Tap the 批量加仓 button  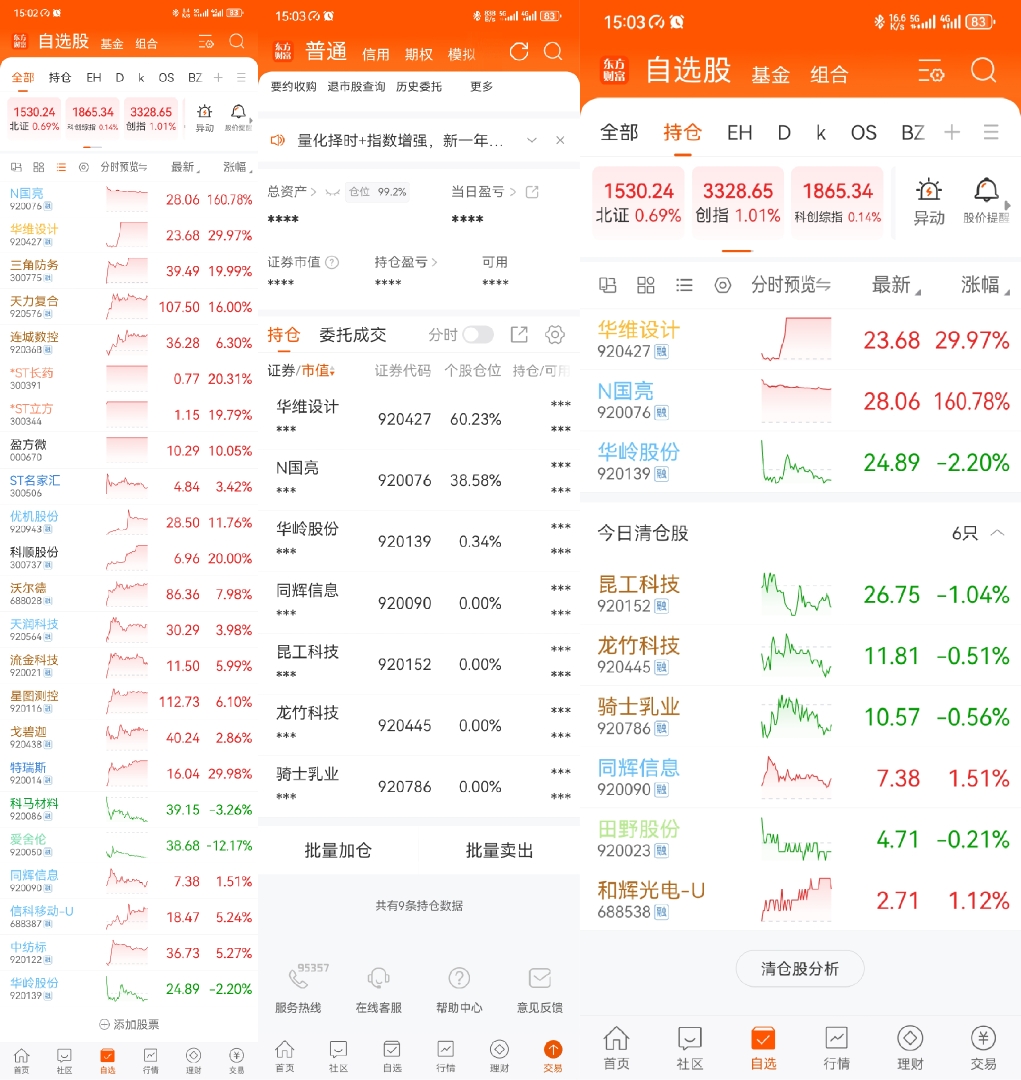[338, 851]
